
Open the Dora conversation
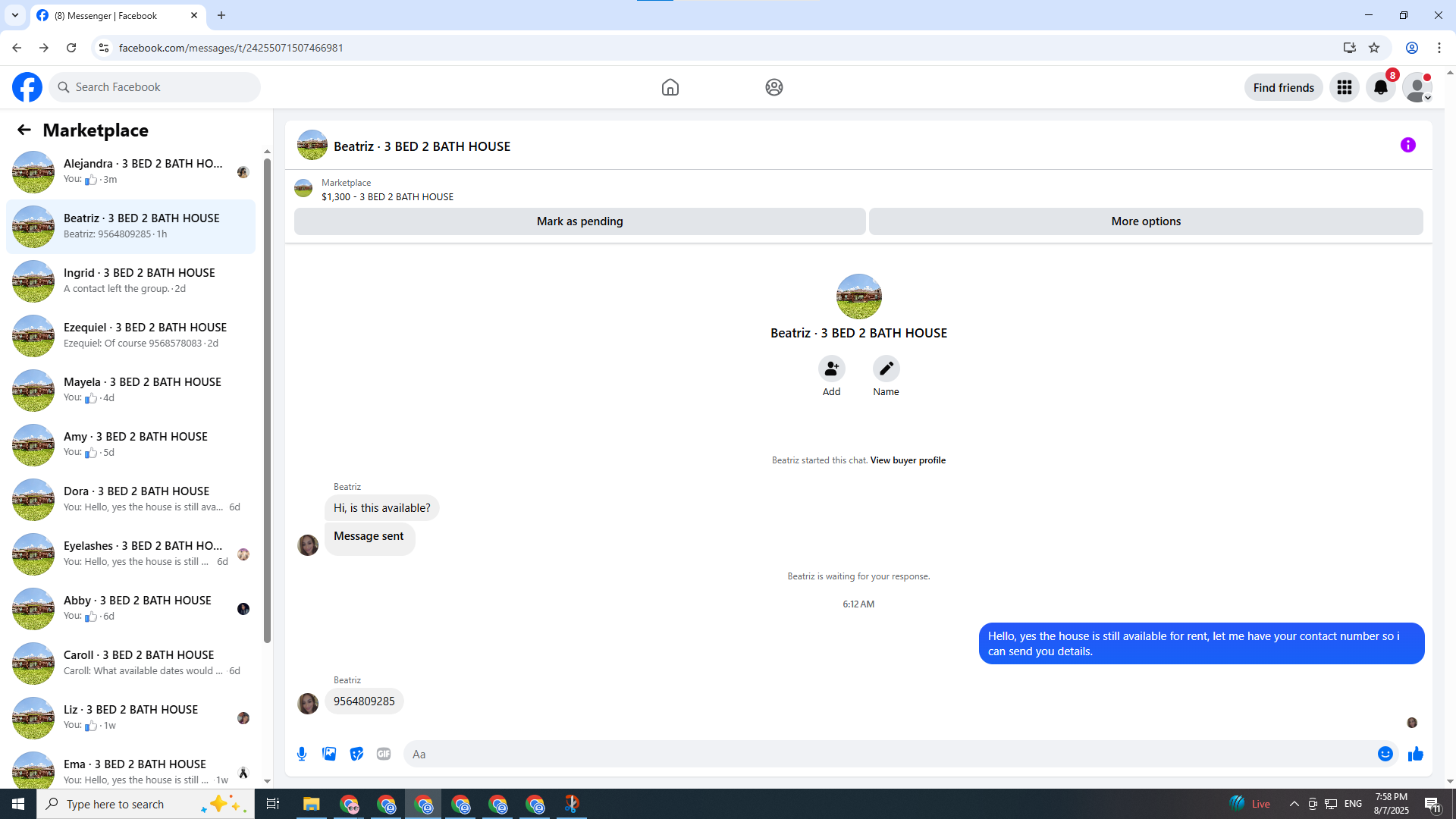pos(131,499)
